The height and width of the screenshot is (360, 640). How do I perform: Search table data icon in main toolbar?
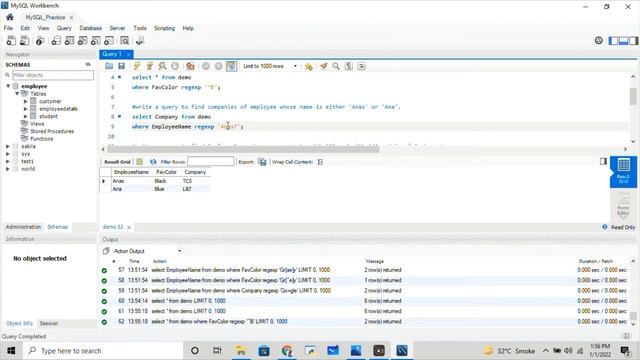[124, 40]
